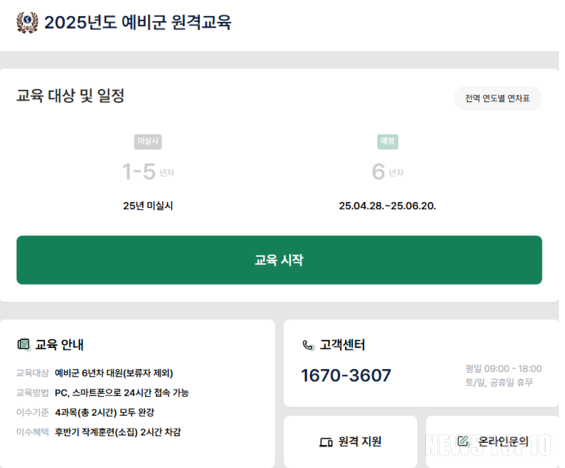Viewport: 565px width, 468px height.
Task: Click the reserve forces emblem logo
Action: [x=27, y=22]
